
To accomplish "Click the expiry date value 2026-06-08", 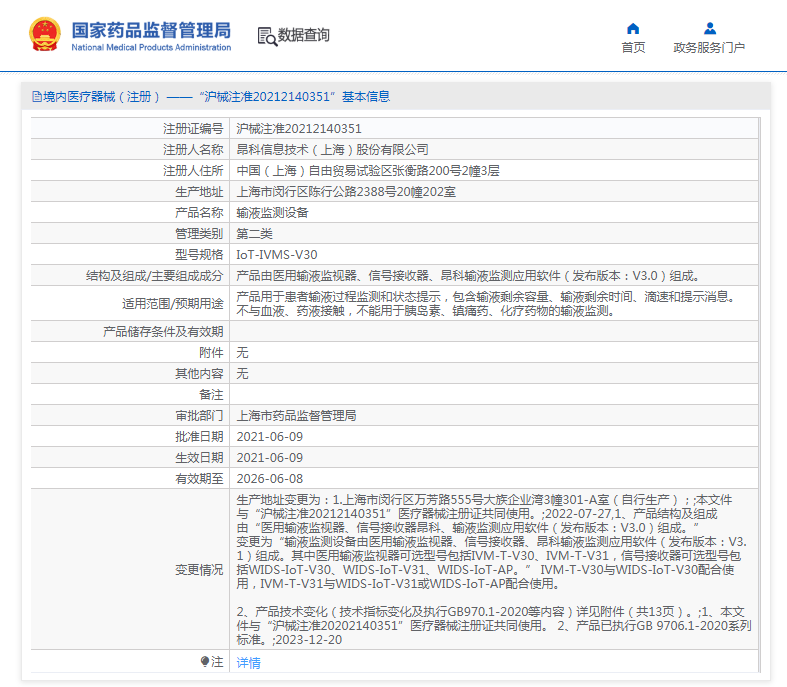I will tap(269, 478).
